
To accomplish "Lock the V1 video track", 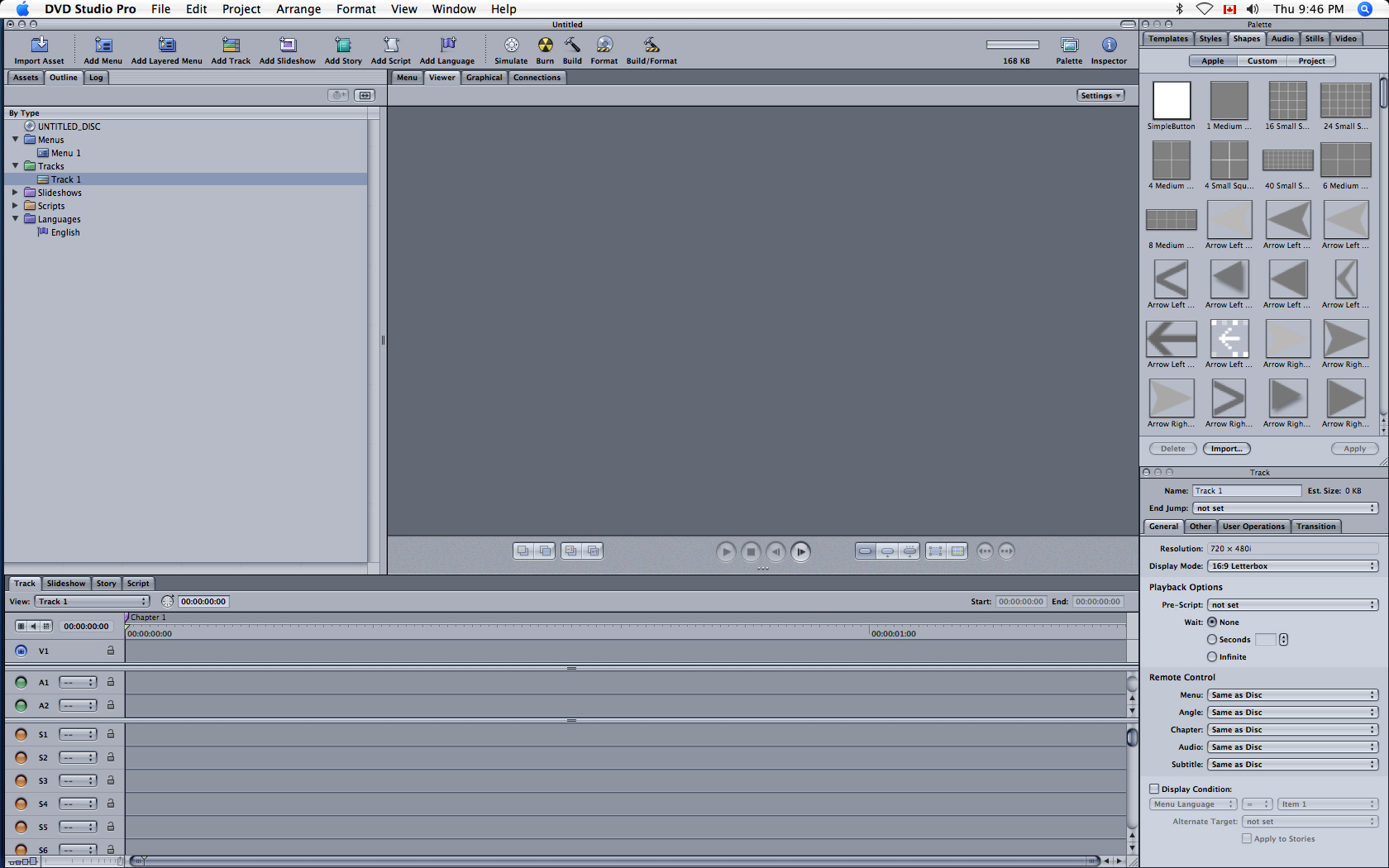I will [x=110, y=651].
